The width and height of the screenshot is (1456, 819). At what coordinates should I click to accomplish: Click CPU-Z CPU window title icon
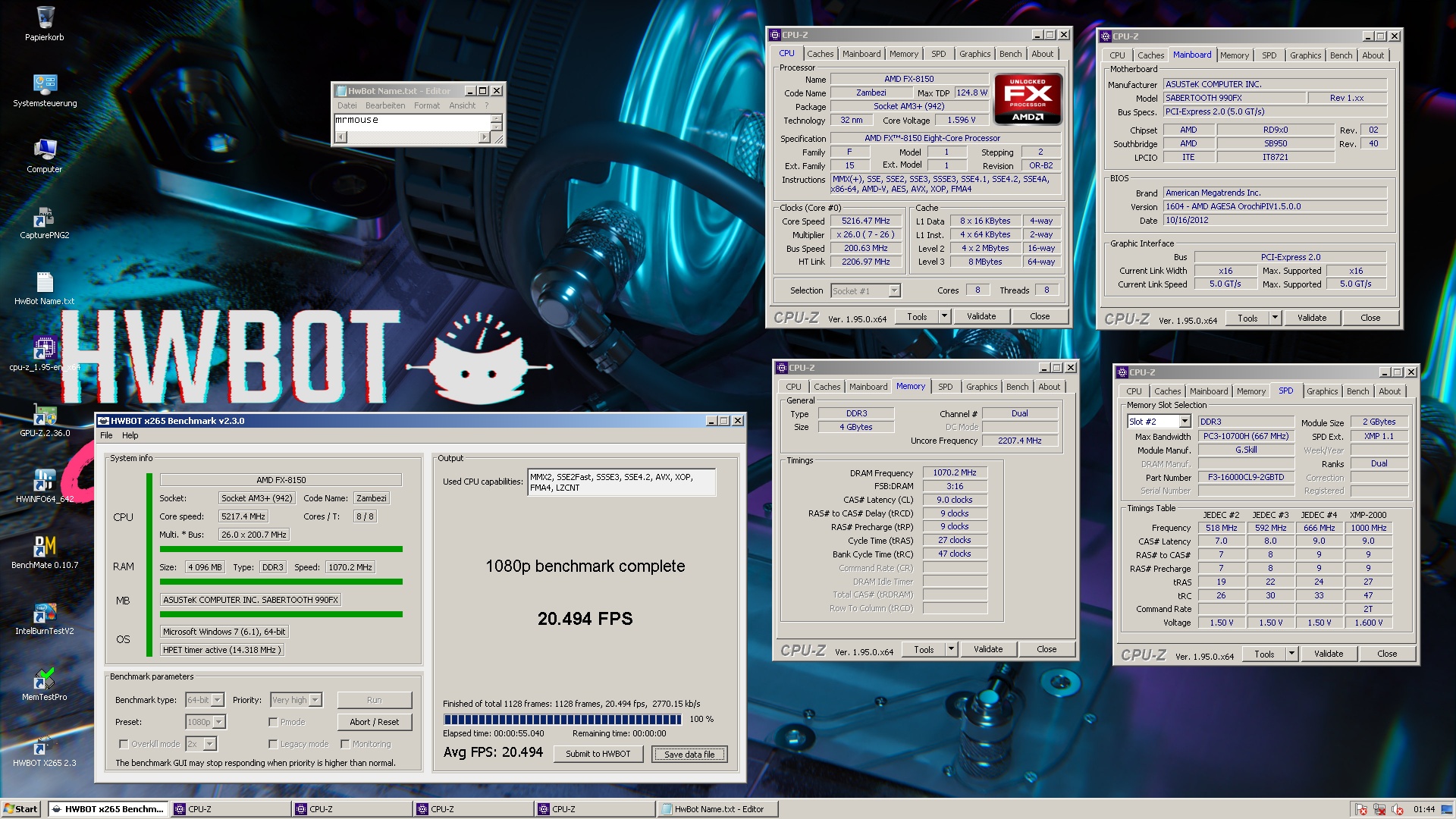(x=775, y=35)
